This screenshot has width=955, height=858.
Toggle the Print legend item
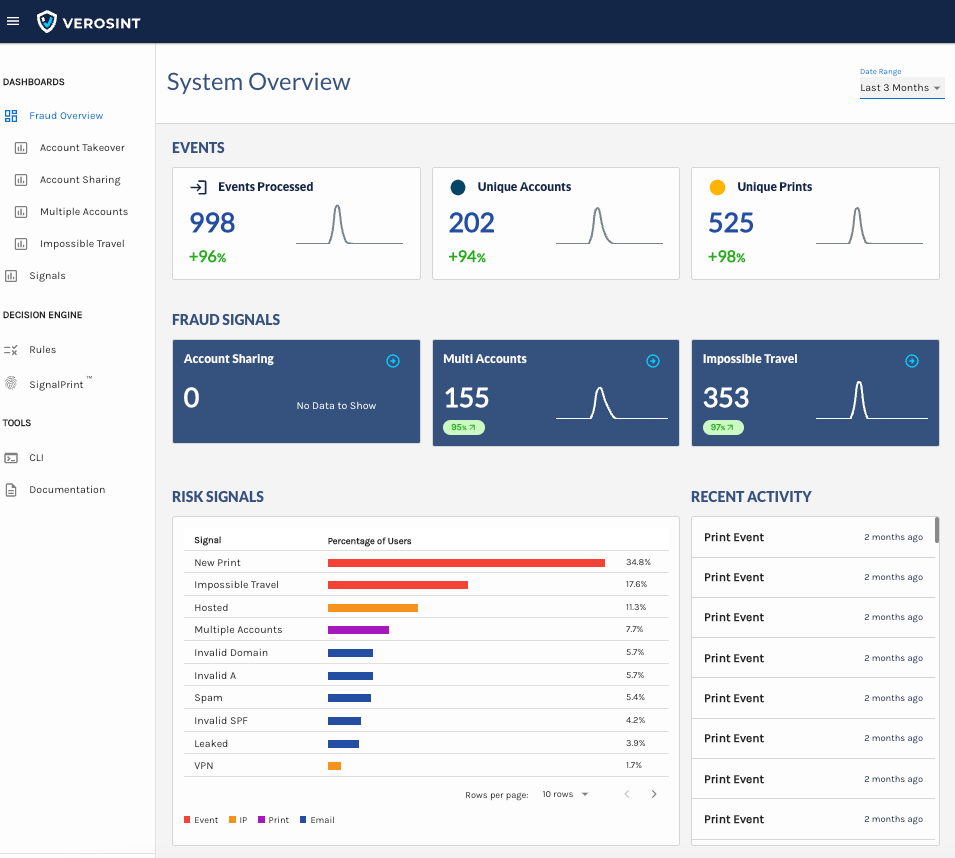click(x=273, y=820)
